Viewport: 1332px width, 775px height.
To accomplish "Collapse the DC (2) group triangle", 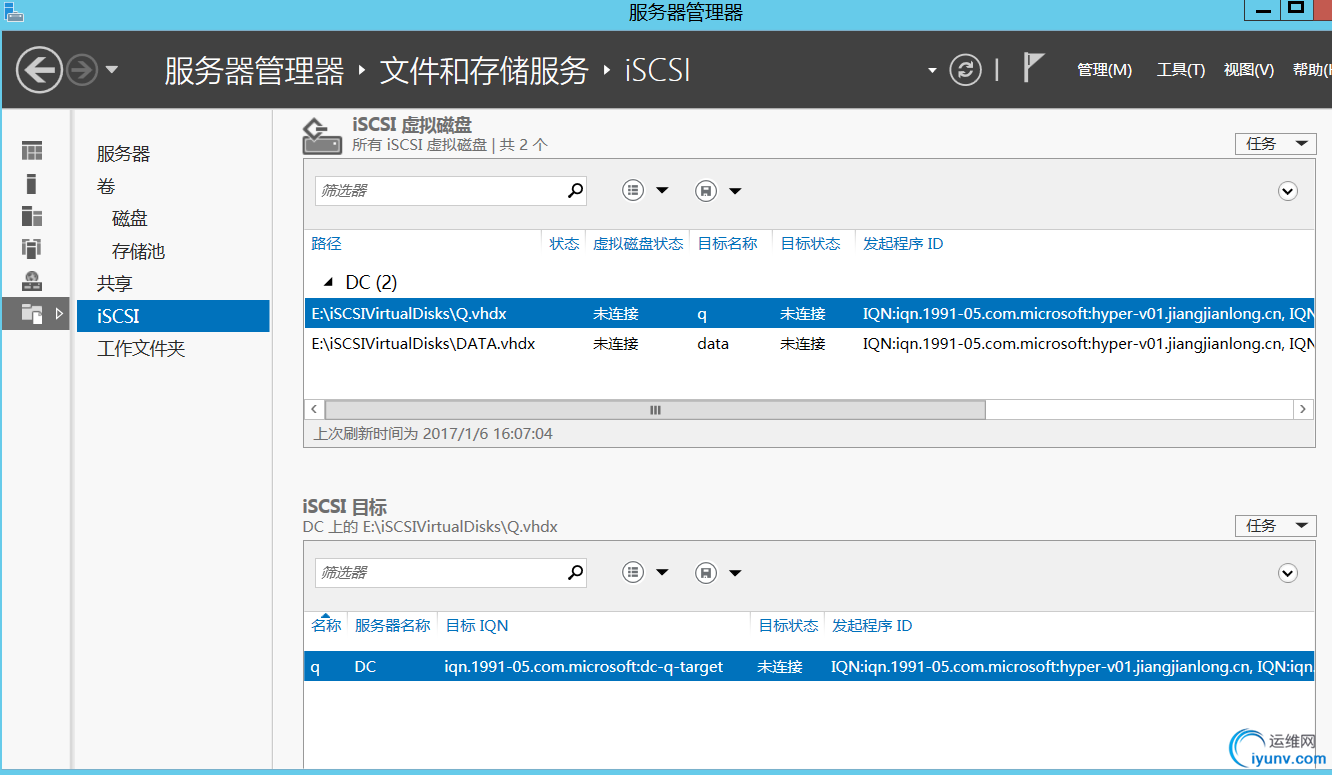I will (329, 283).
